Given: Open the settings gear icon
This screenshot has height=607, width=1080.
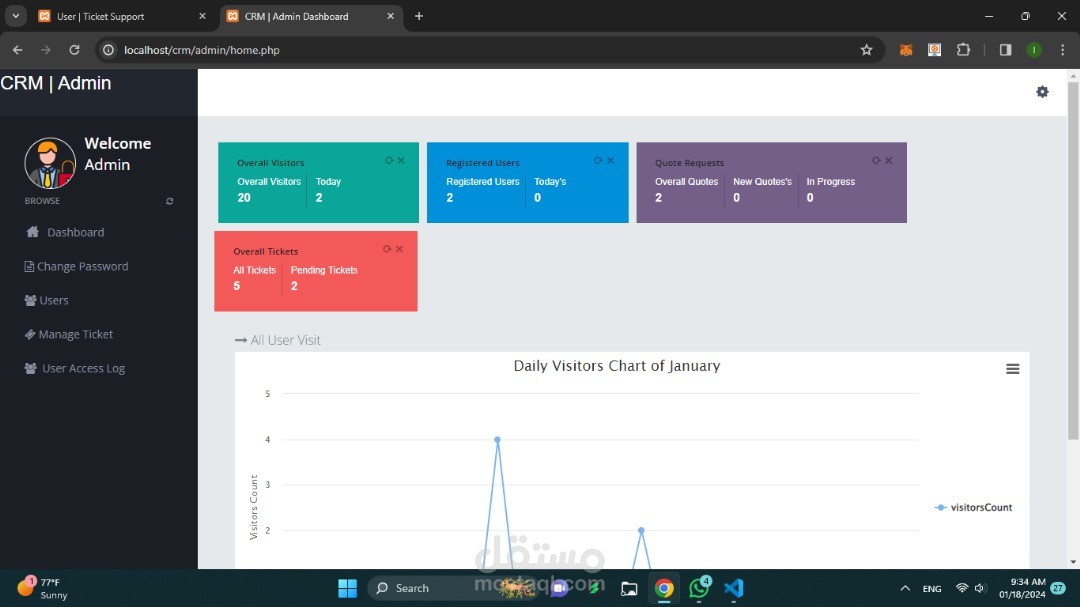Looking at the screenshot, I should tap(1042, 92).
